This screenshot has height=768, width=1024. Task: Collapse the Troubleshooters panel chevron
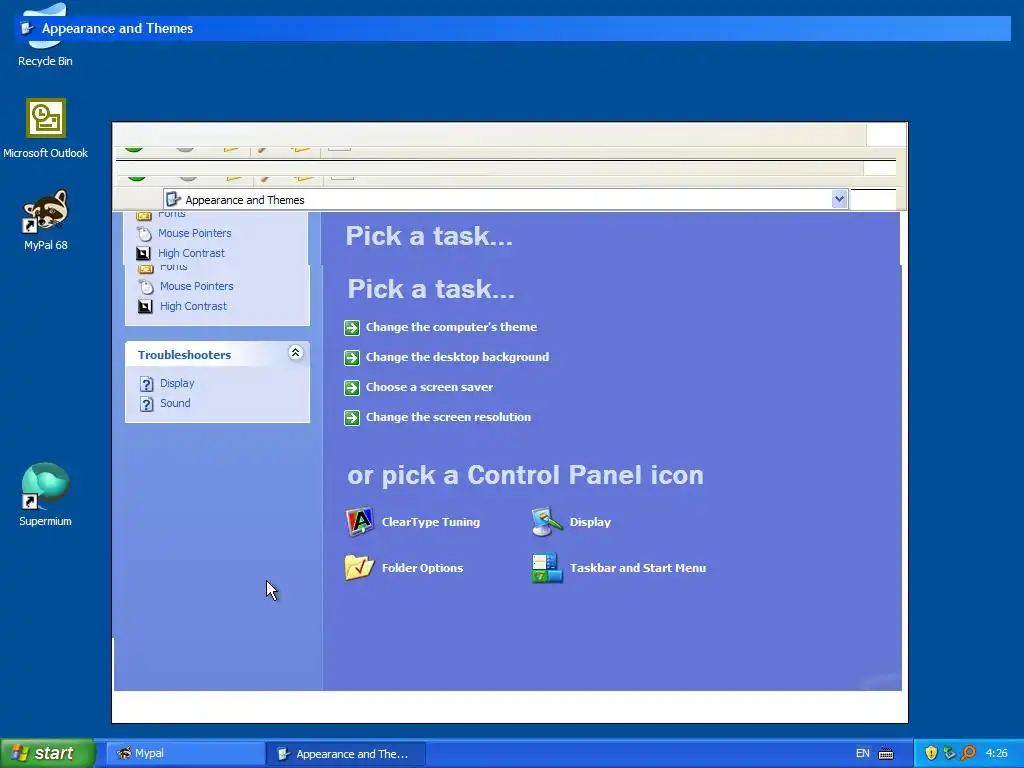tap(295, 353)
